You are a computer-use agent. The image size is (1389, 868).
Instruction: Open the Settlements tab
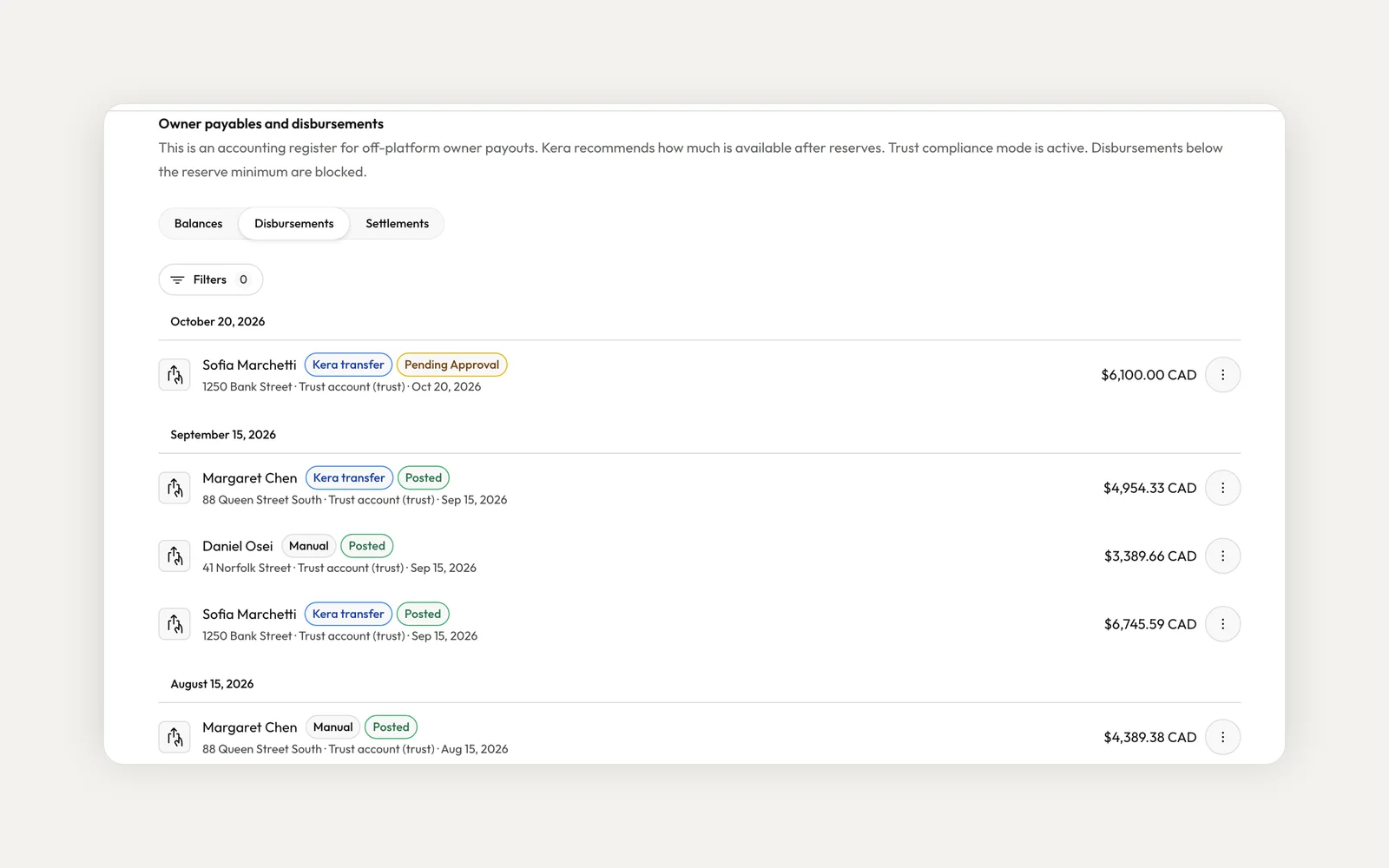(397, 224)
